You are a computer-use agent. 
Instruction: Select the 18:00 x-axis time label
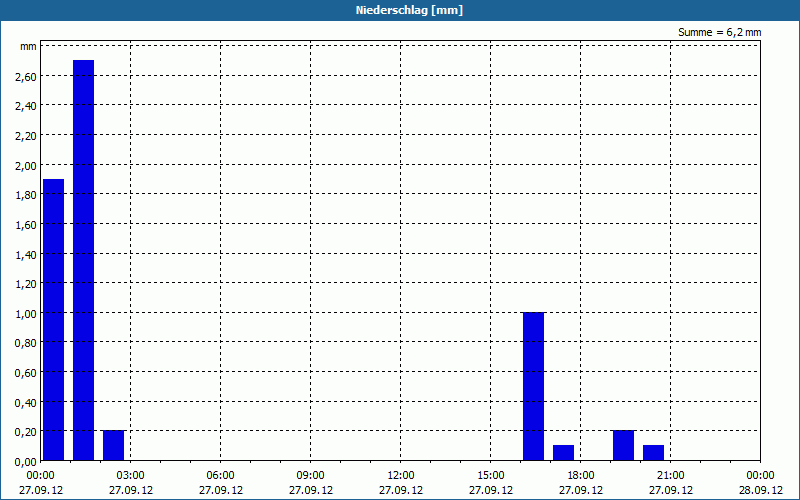[x=581, y=475]
